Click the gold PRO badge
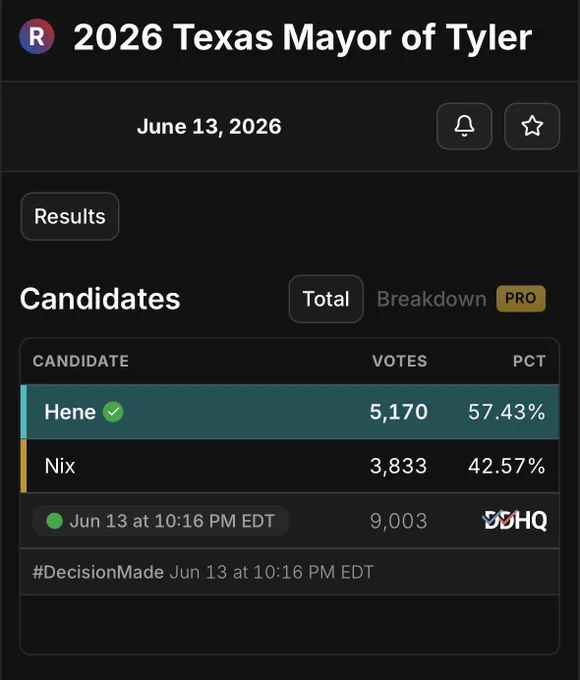The image size is (580, 680). click(521, 298)
